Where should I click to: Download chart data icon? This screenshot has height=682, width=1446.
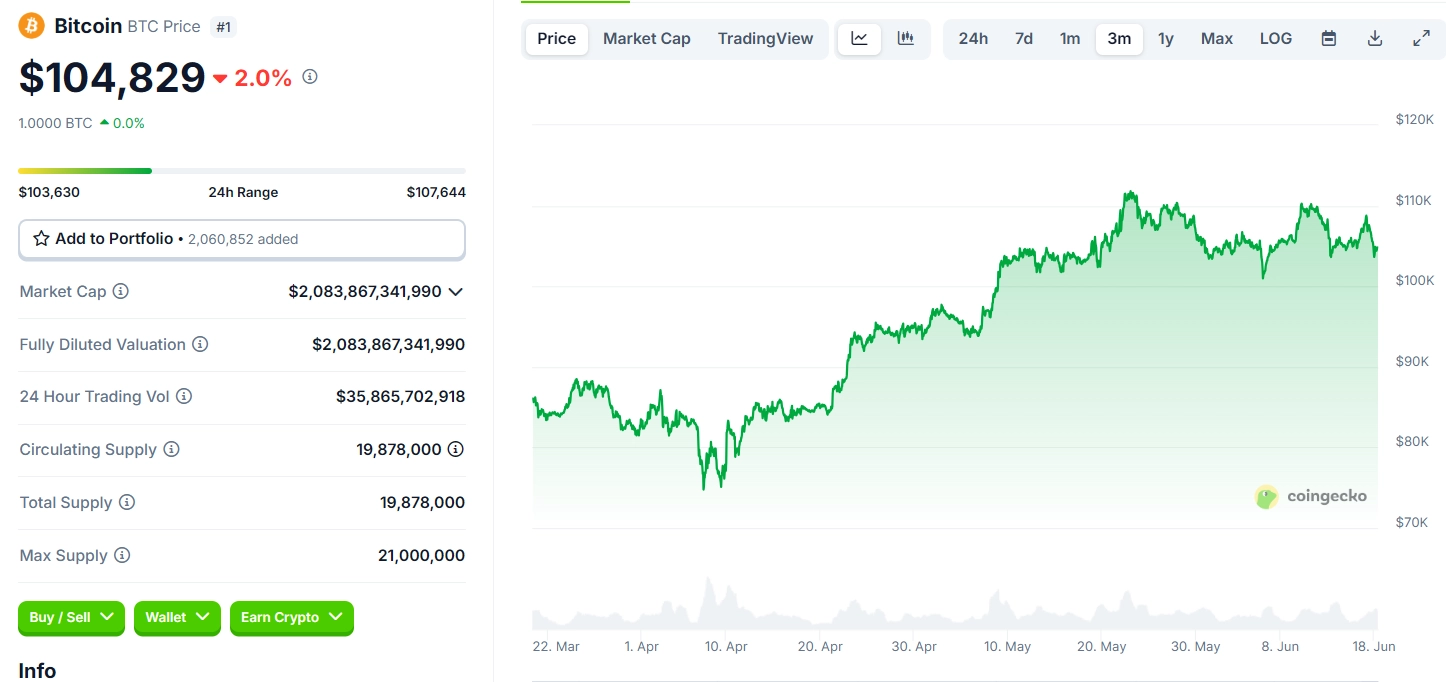pos(1375,38)
